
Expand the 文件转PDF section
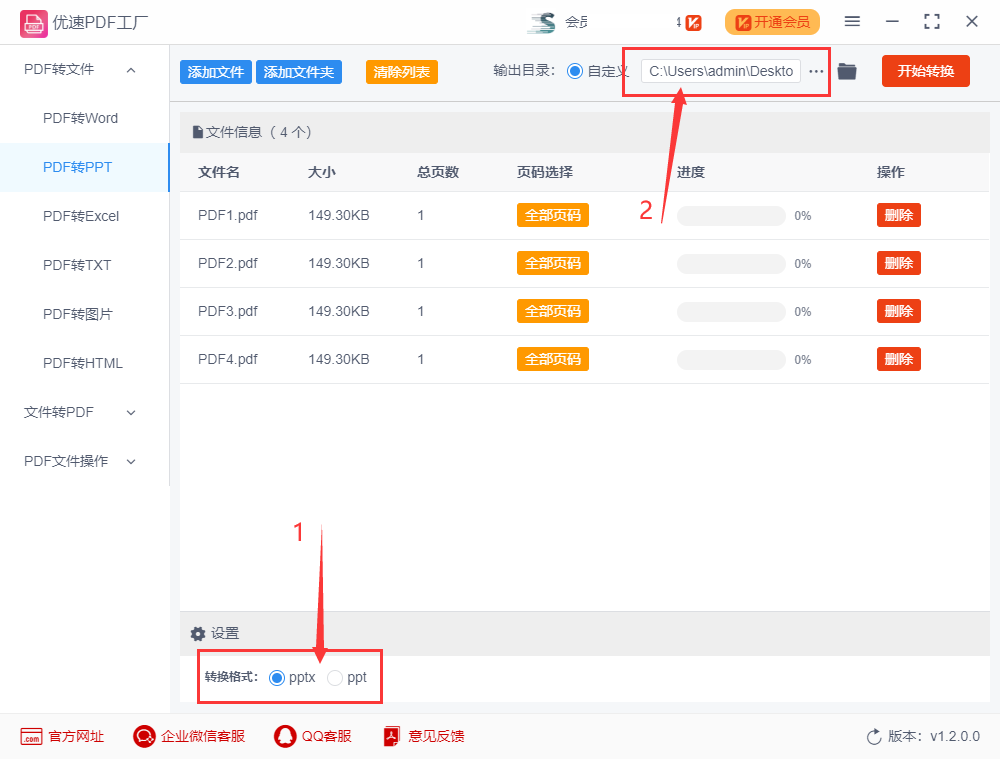pyautogui.click(x=131, y=413)
